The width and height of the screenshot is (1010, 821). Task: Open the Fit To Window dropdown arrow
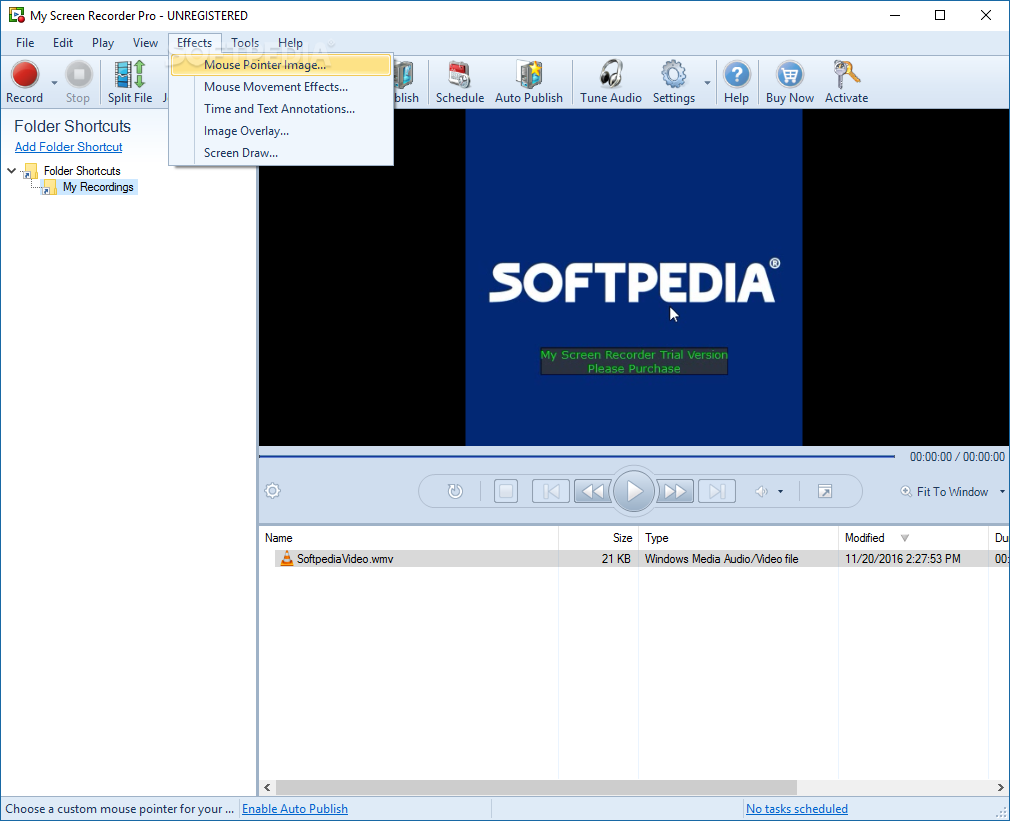1002,491
